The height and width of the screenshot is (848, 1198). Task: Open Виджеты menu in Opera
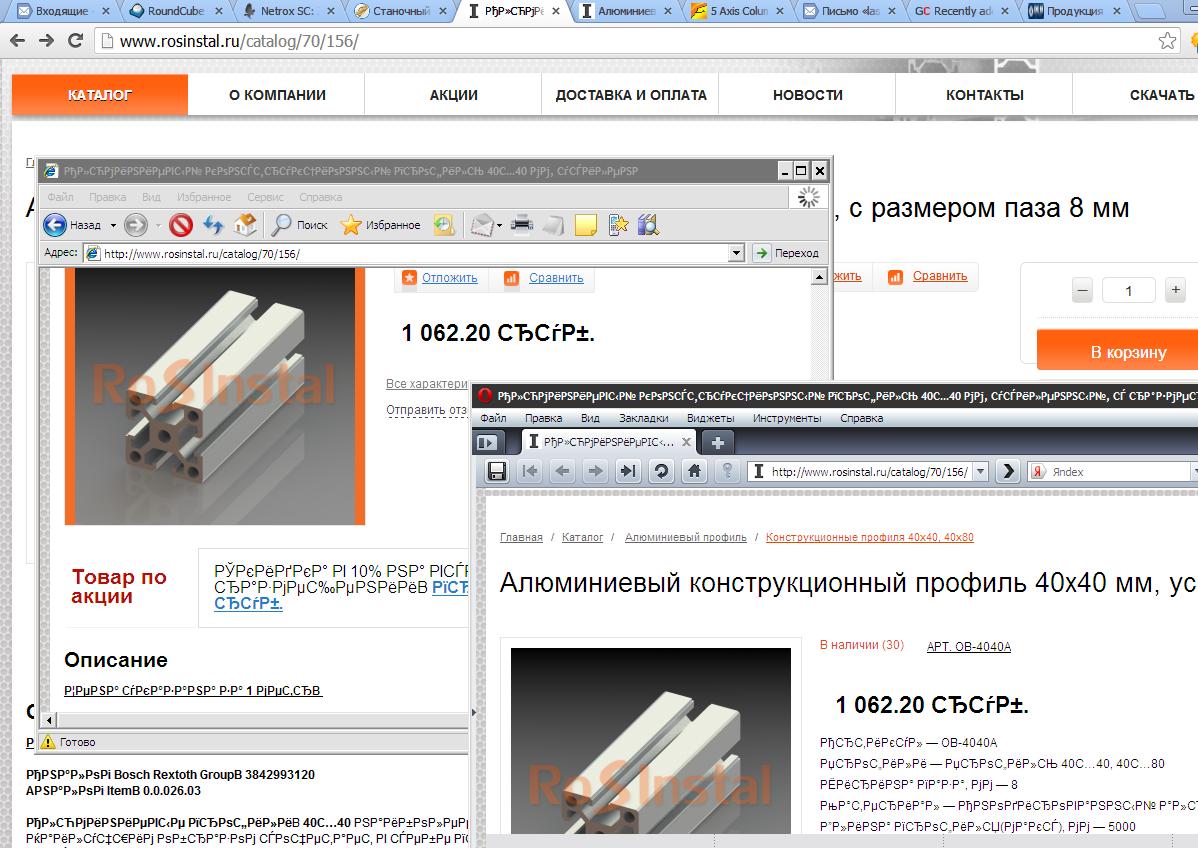tap(711, 418)
